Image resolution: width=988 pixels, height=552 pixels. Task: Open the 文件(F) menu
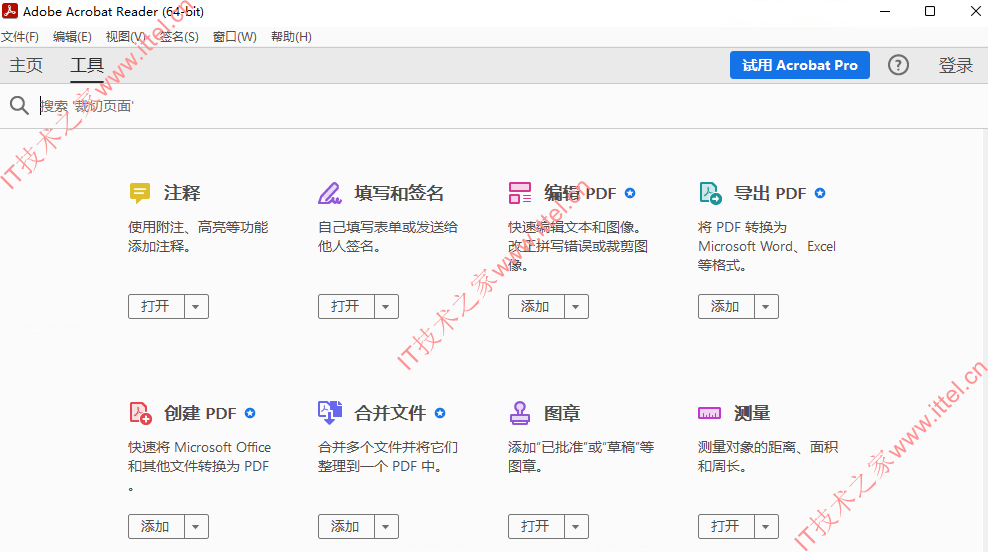point(20,37)
